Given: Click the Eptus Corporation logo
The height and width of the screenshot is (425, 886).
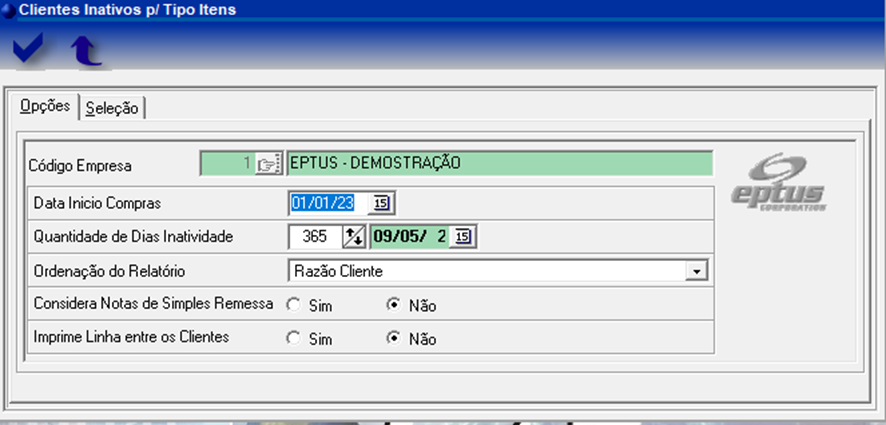Looking at the screenshot, I should pyautogui.click(x=791, y=182).
